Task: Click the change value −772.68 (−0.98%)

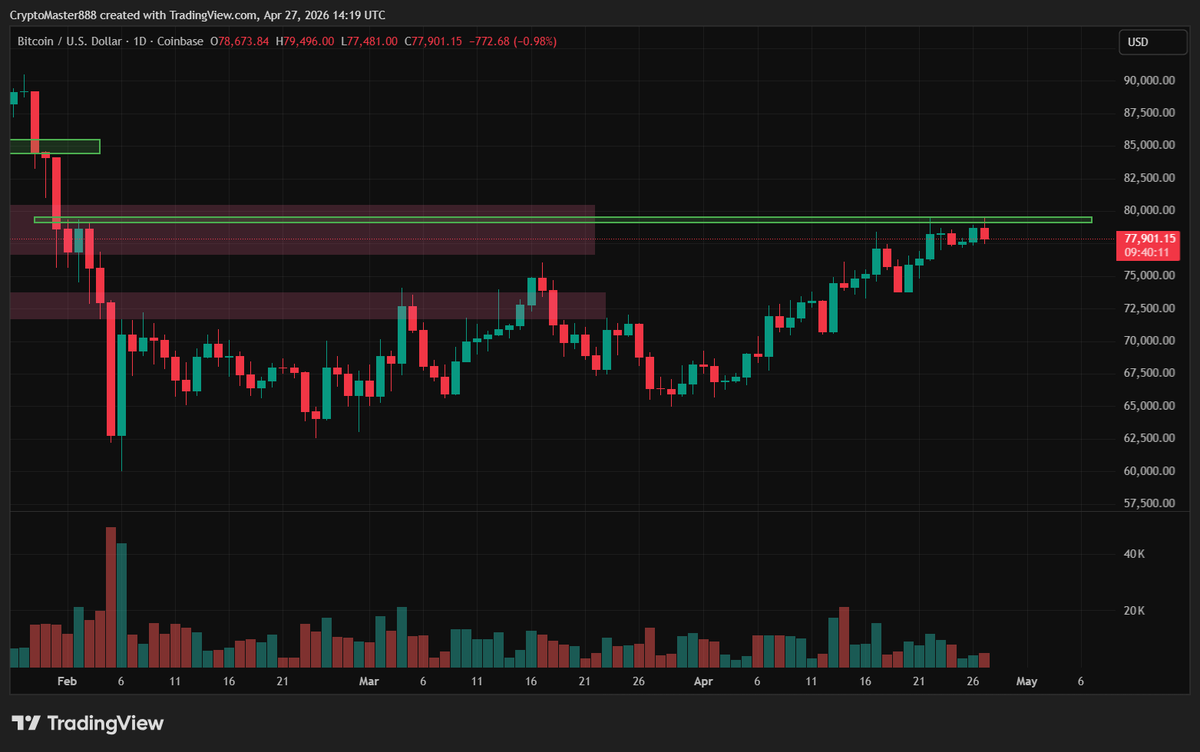Action: [514, 42]
